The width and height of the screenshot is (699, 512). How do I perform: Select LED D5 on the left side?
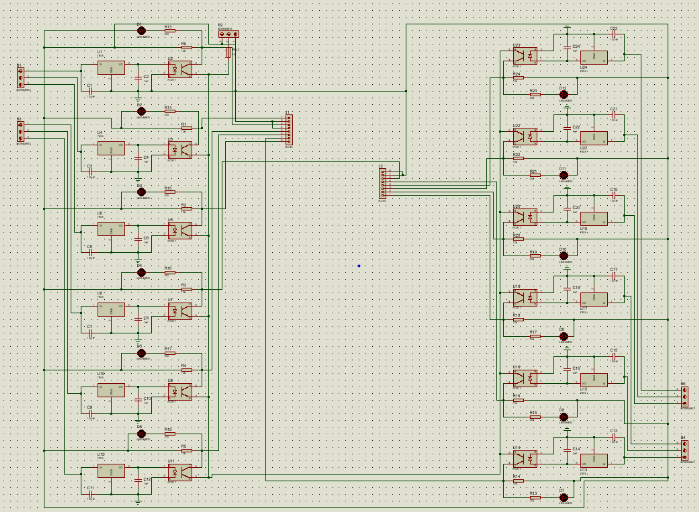[x=141, y=353]
